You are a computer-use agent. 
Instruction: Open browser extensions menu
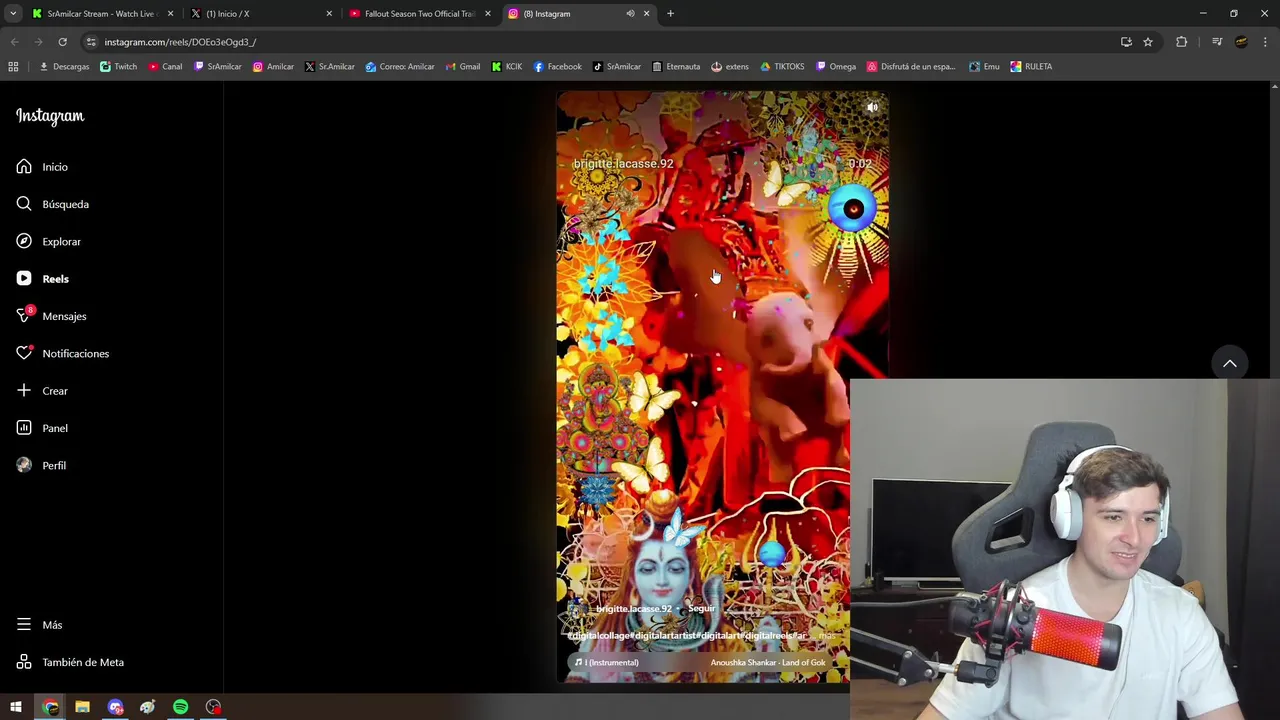(1182, 42)
